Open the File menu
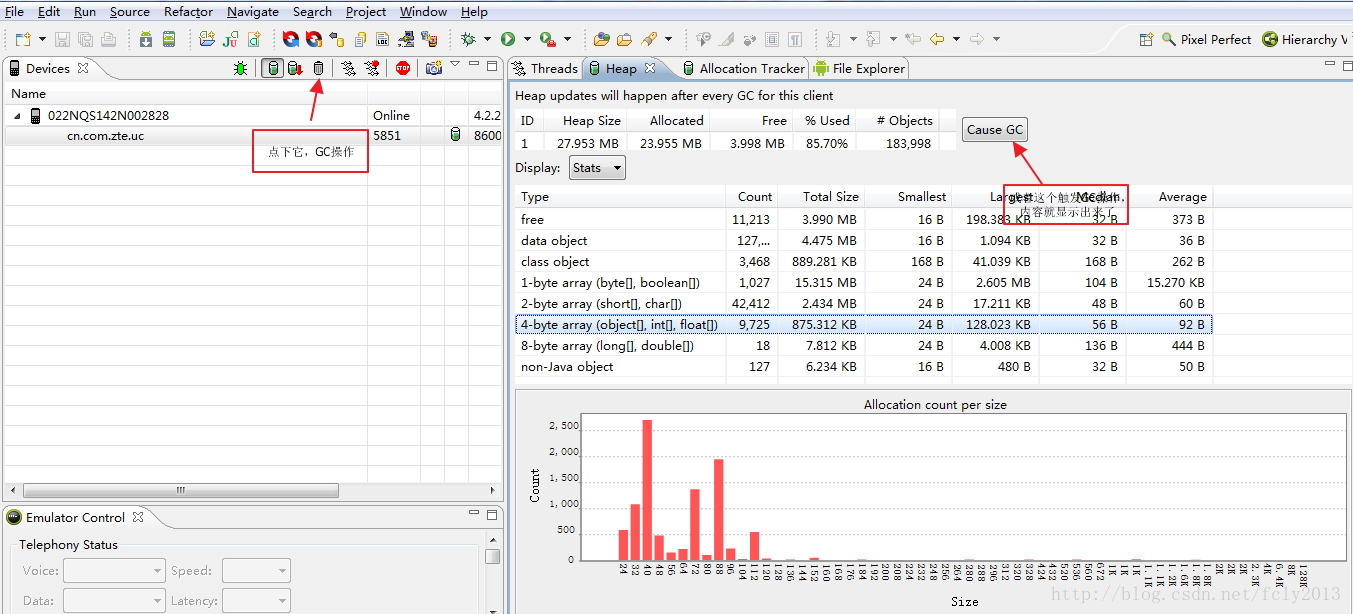Image resolution: width=1353 pixels, height=614 pixels. click(x=14, y=12)
